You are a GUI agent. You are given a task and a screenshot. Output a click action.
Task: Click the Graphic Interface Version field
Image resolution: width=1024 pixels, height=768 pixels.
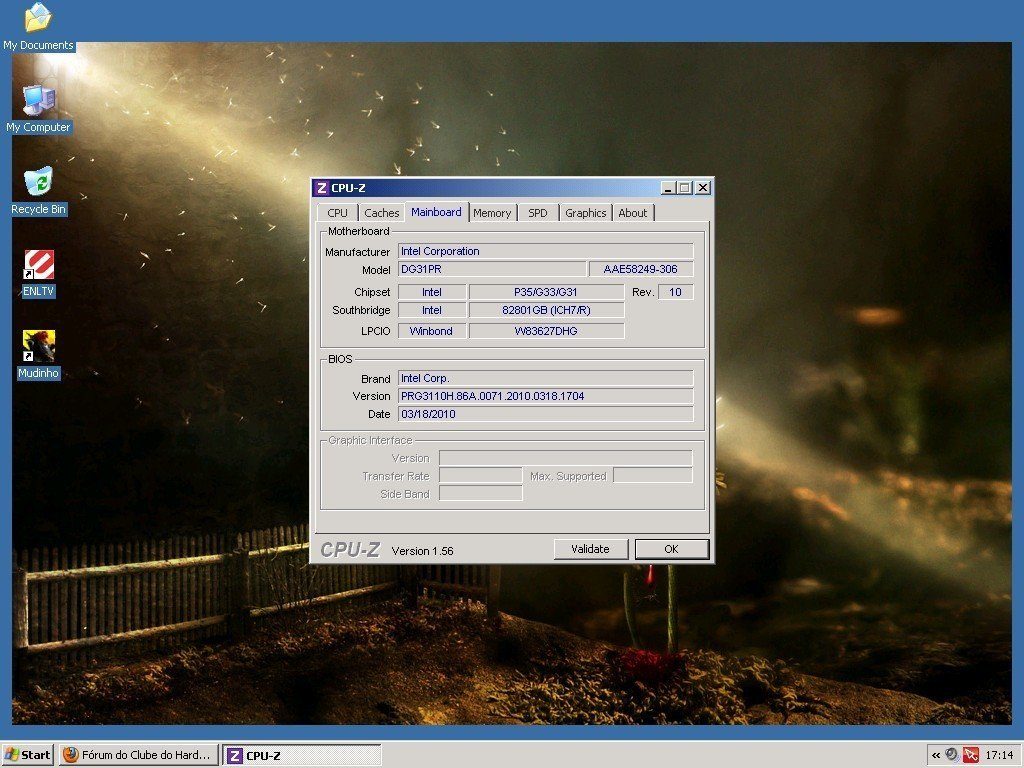566,458
